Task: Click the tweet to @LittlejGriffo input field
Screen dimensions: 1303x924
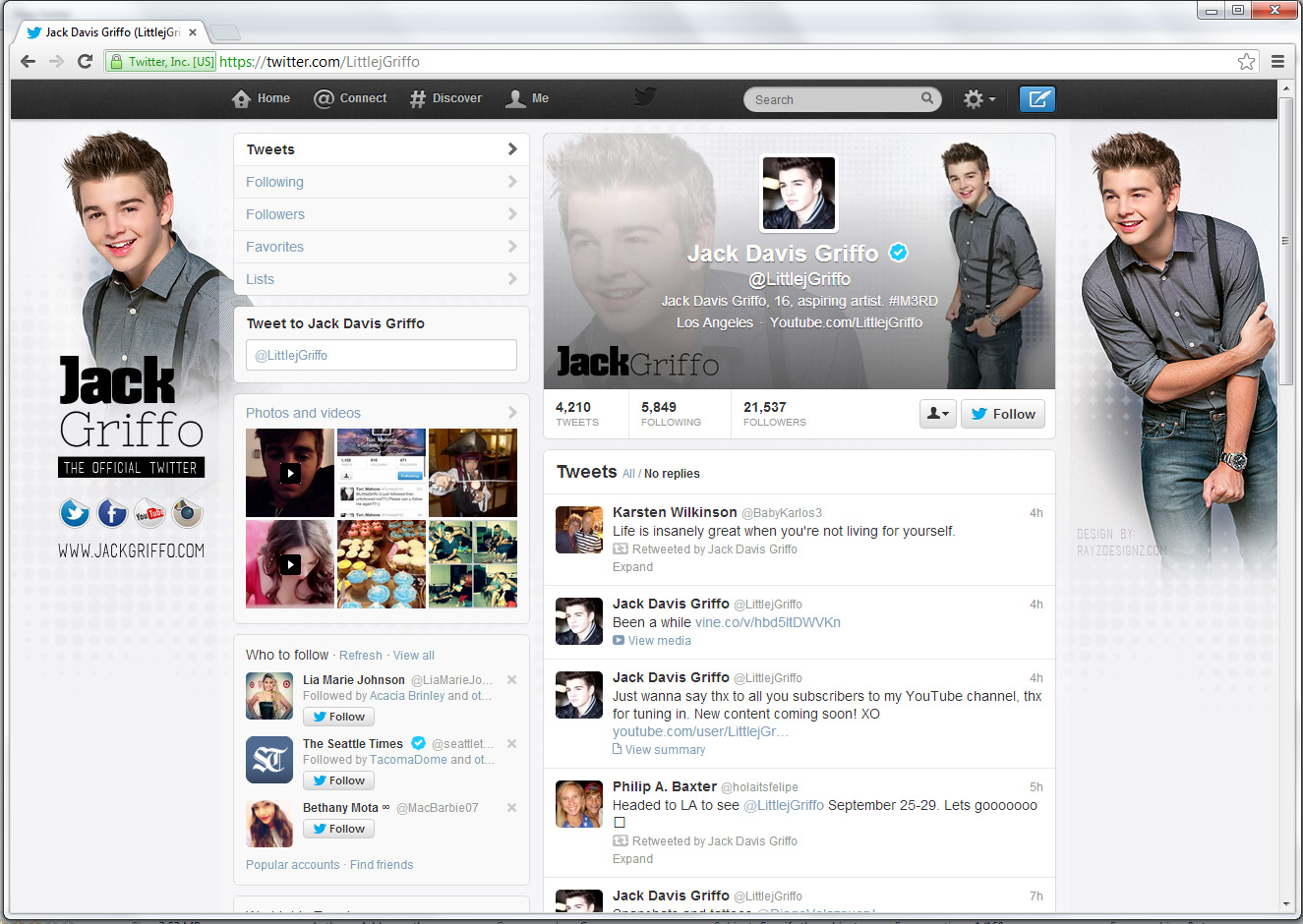Action: pyautogui.click(x=381, y=355)
